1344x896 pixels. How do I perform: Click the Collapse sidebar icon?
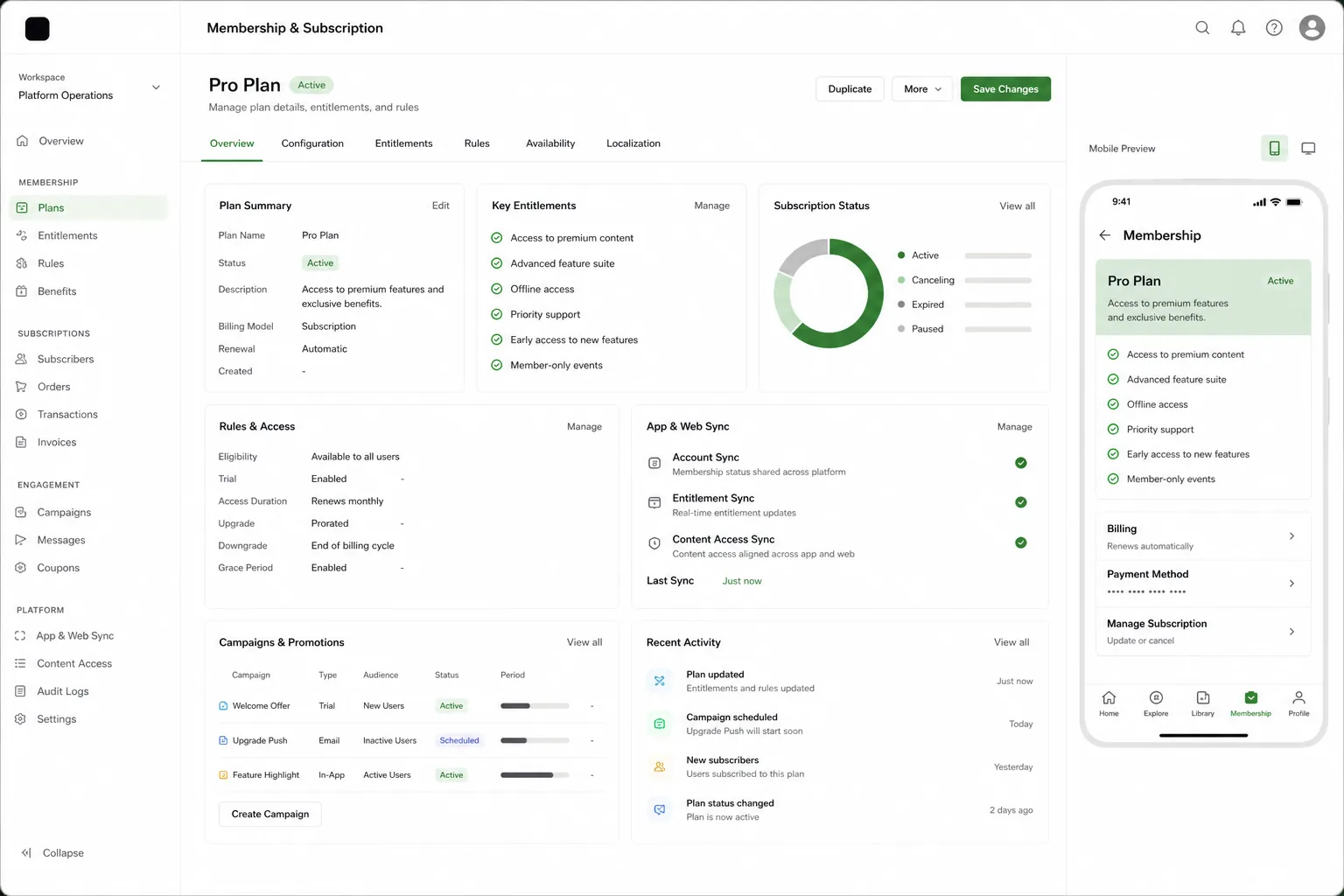[x=26, y=853]
